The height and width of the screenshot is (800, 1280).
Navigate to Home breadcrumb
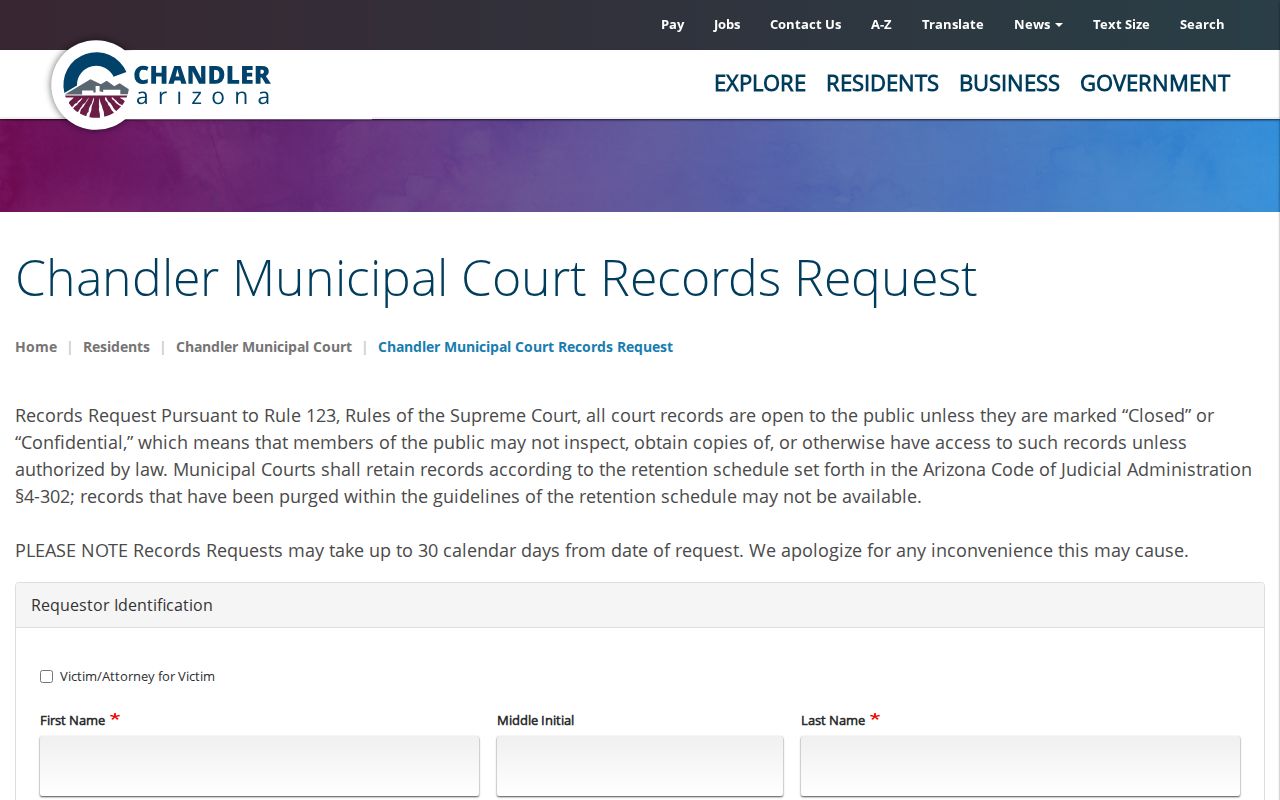click(36, 347)
